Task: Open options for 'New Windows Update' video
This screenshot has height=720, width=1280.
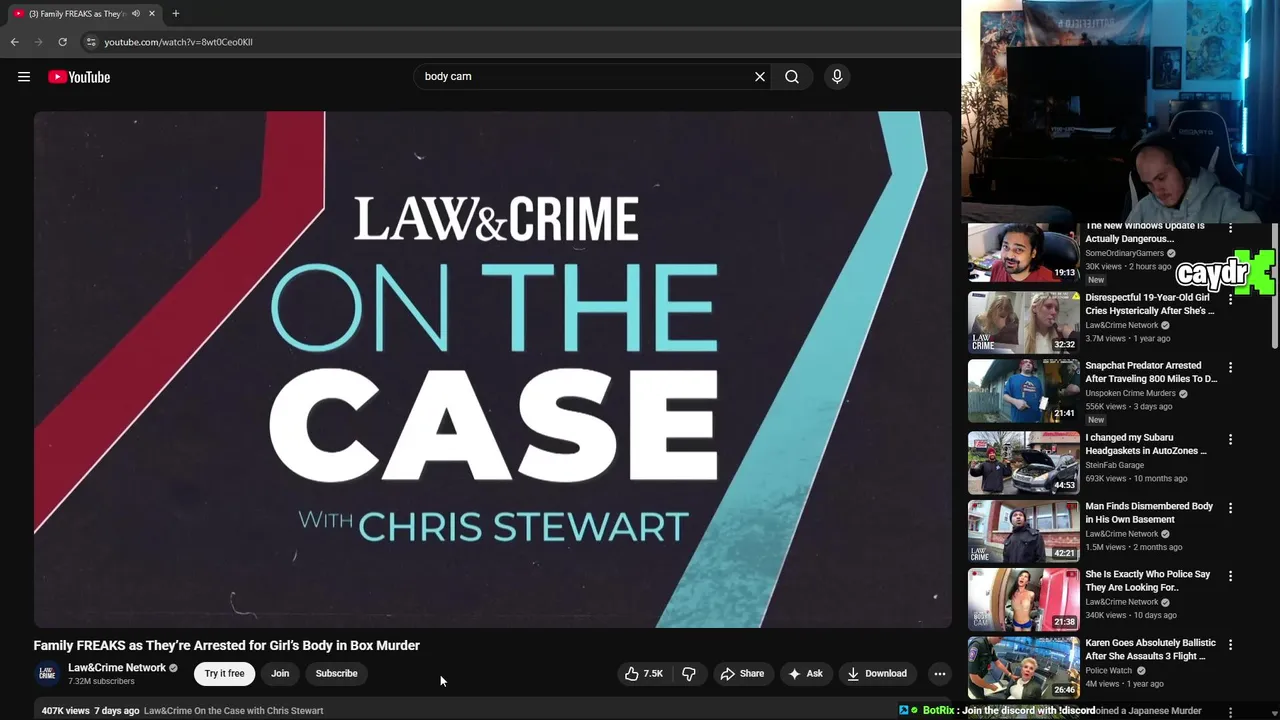Action: 1230,229
